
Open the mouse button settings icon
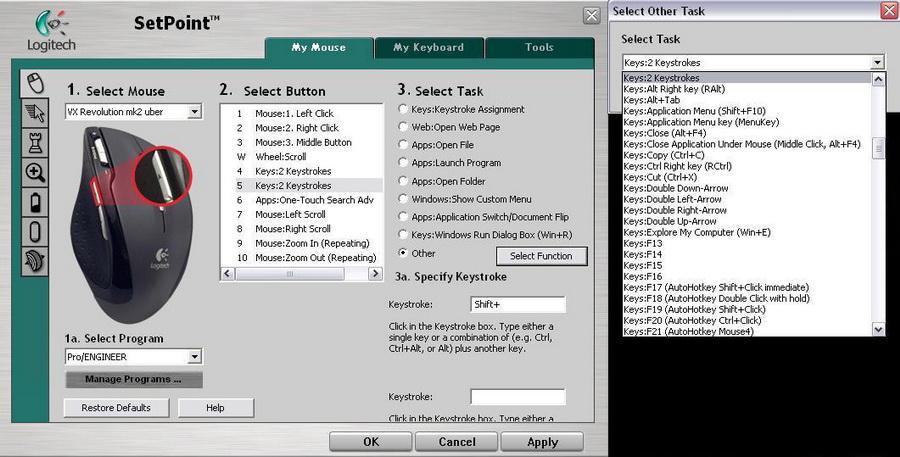tap(34, 81)
